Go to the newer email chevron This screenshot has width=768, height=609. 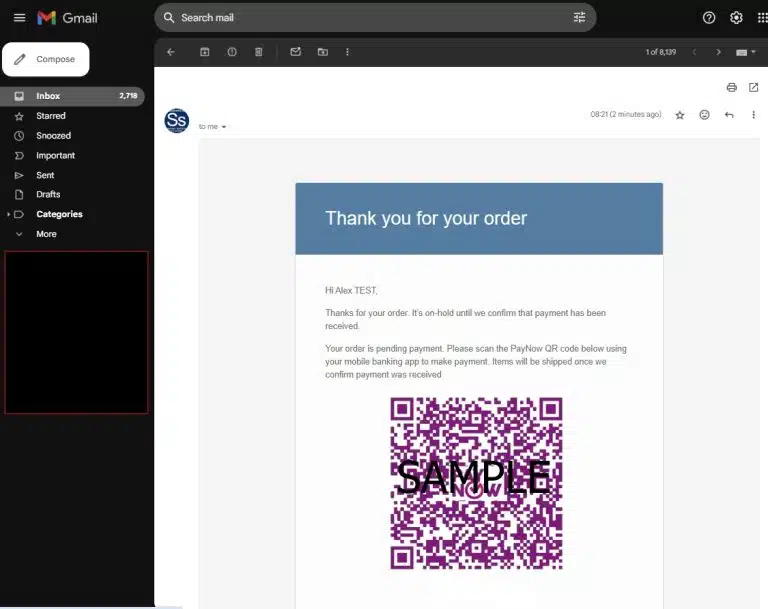(x=694, y=52)
